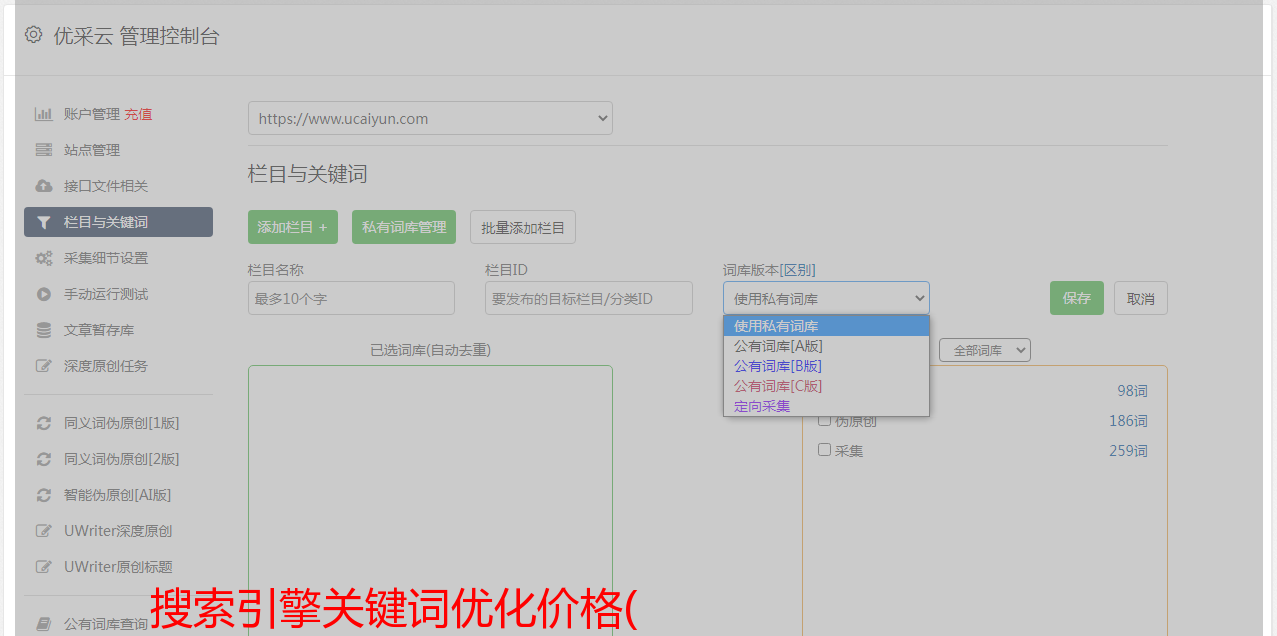Viewport: 1277px width, 636px height.
Task: Click the gears icon for 采集细节设置
Action: pyautogui.click(x=44, y=258)
